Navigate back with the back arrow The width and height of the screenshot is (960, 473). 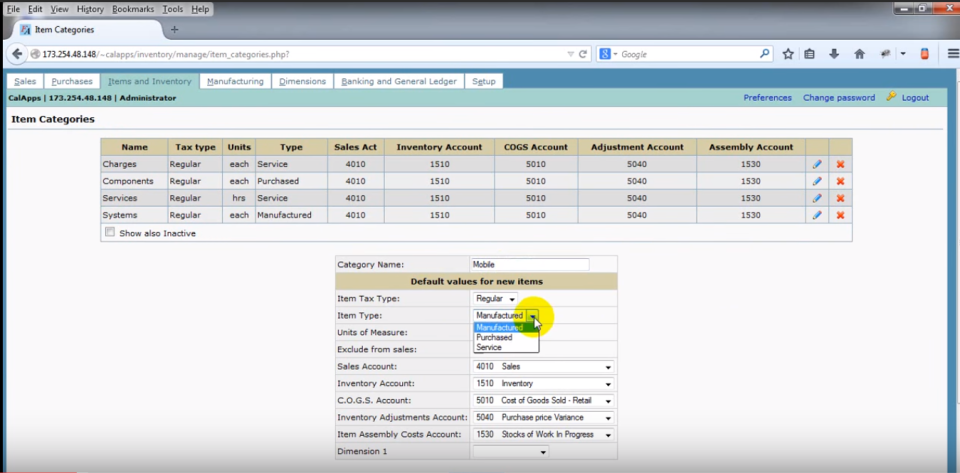tap(17, 54)
